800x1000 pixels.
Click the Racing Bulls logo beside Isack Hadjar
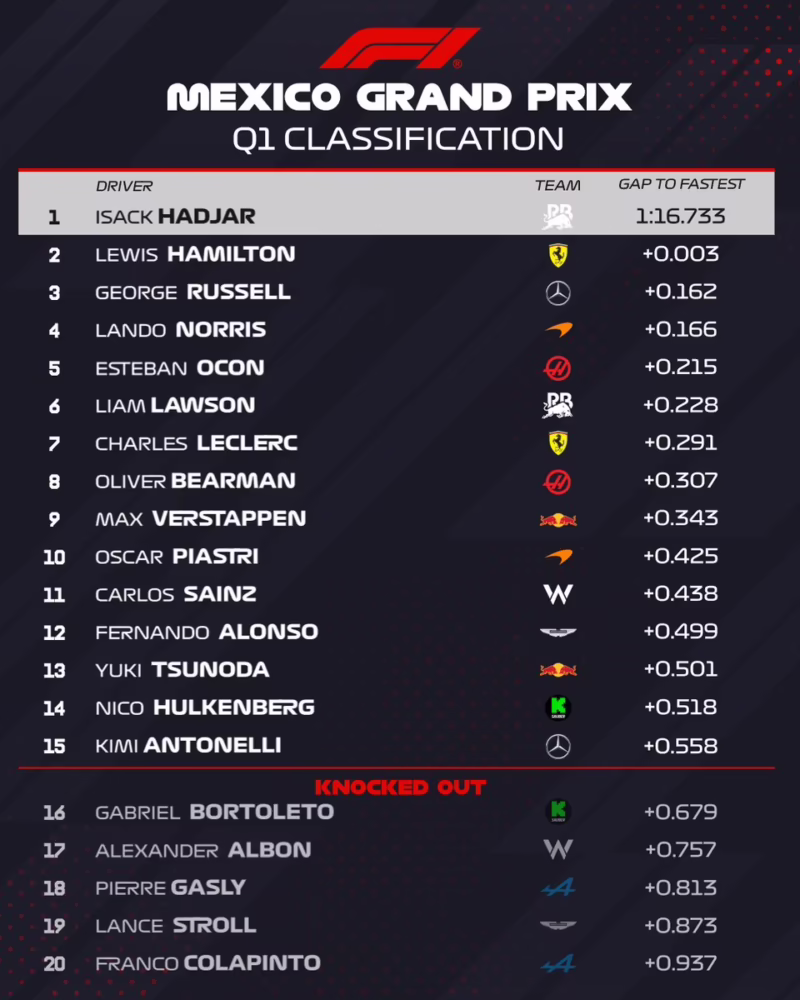click(557, 216)
